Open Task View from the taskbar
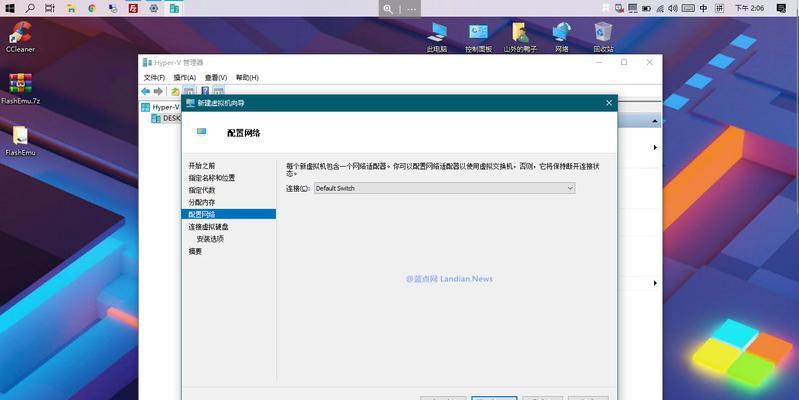 50,8
